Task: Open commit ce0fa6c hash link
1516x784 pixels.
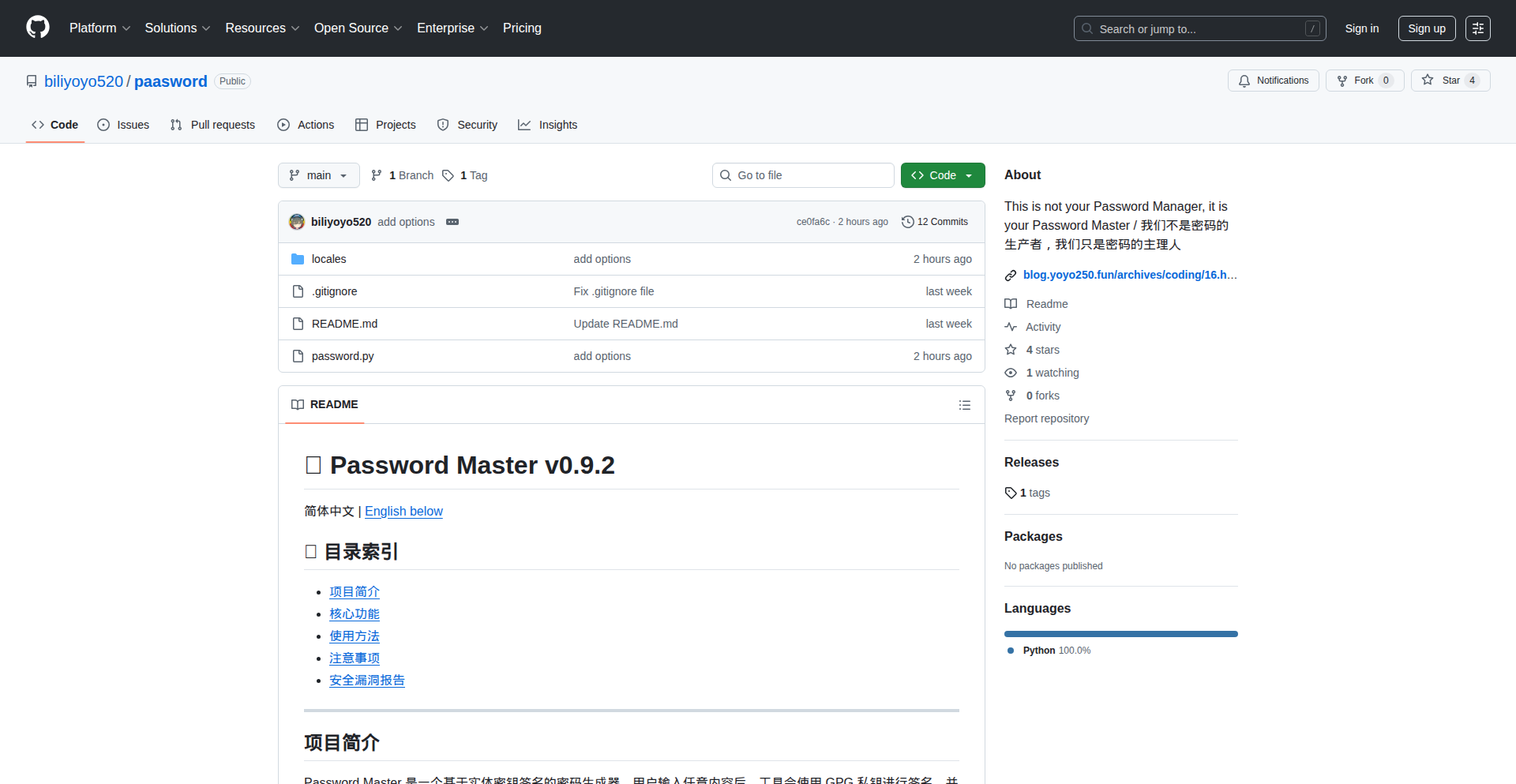Action: (x=812, y=222)
